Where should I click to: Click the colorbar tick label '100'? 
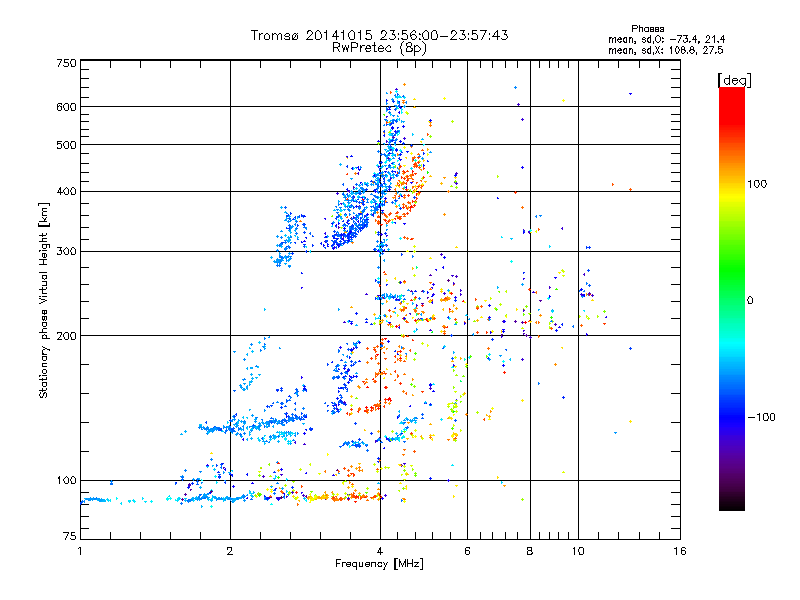(x=757, y=184)
